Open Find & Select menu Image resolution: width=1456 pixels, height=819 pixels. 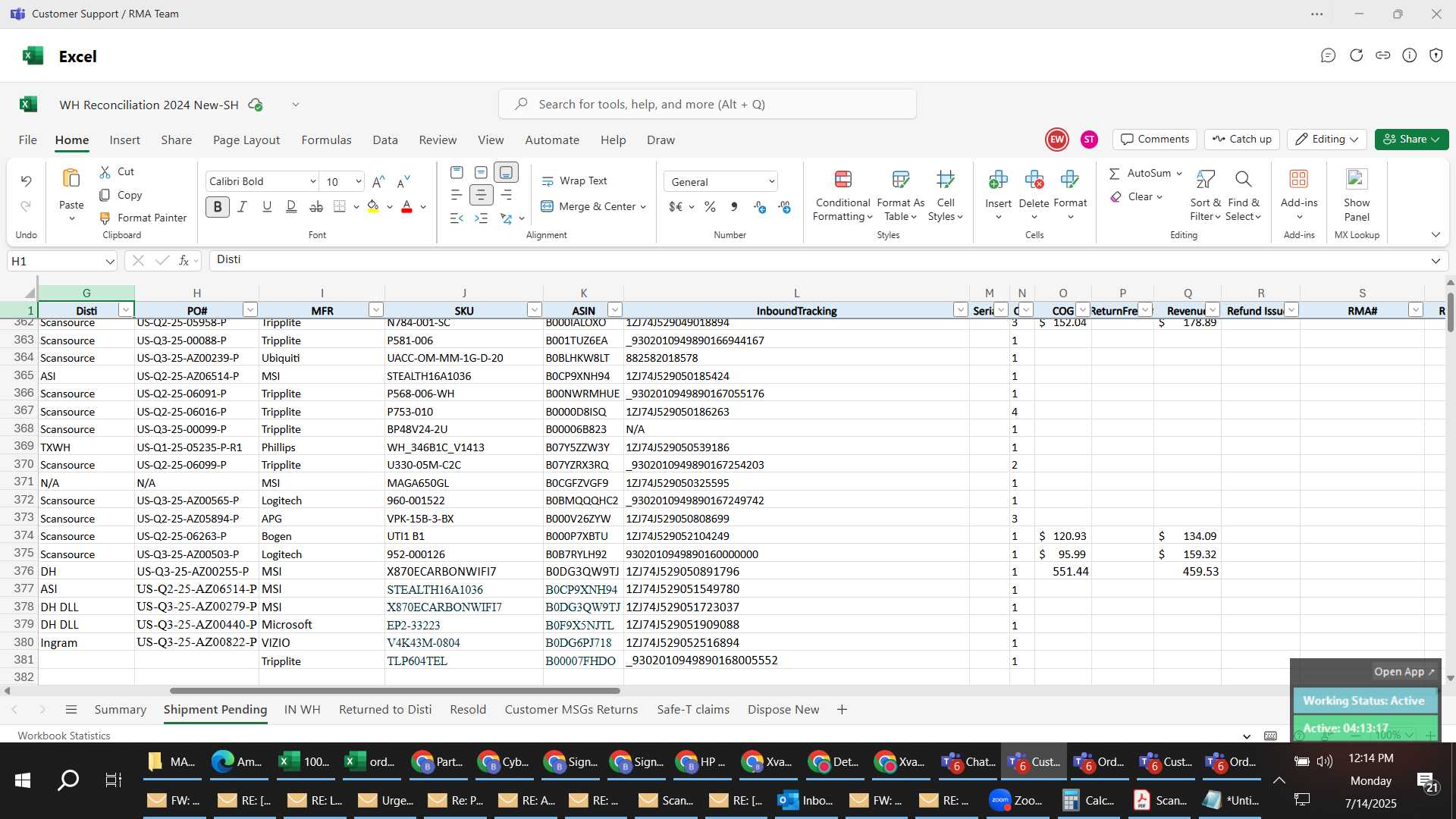point(1244,195)
